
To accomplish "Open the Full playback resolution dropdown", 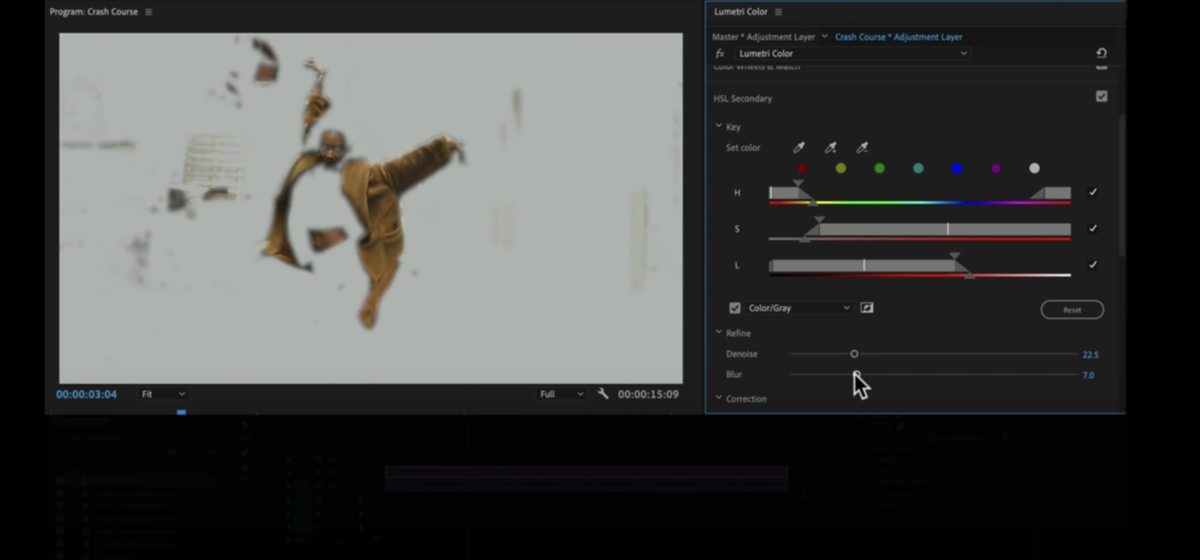I will [561, 394].
